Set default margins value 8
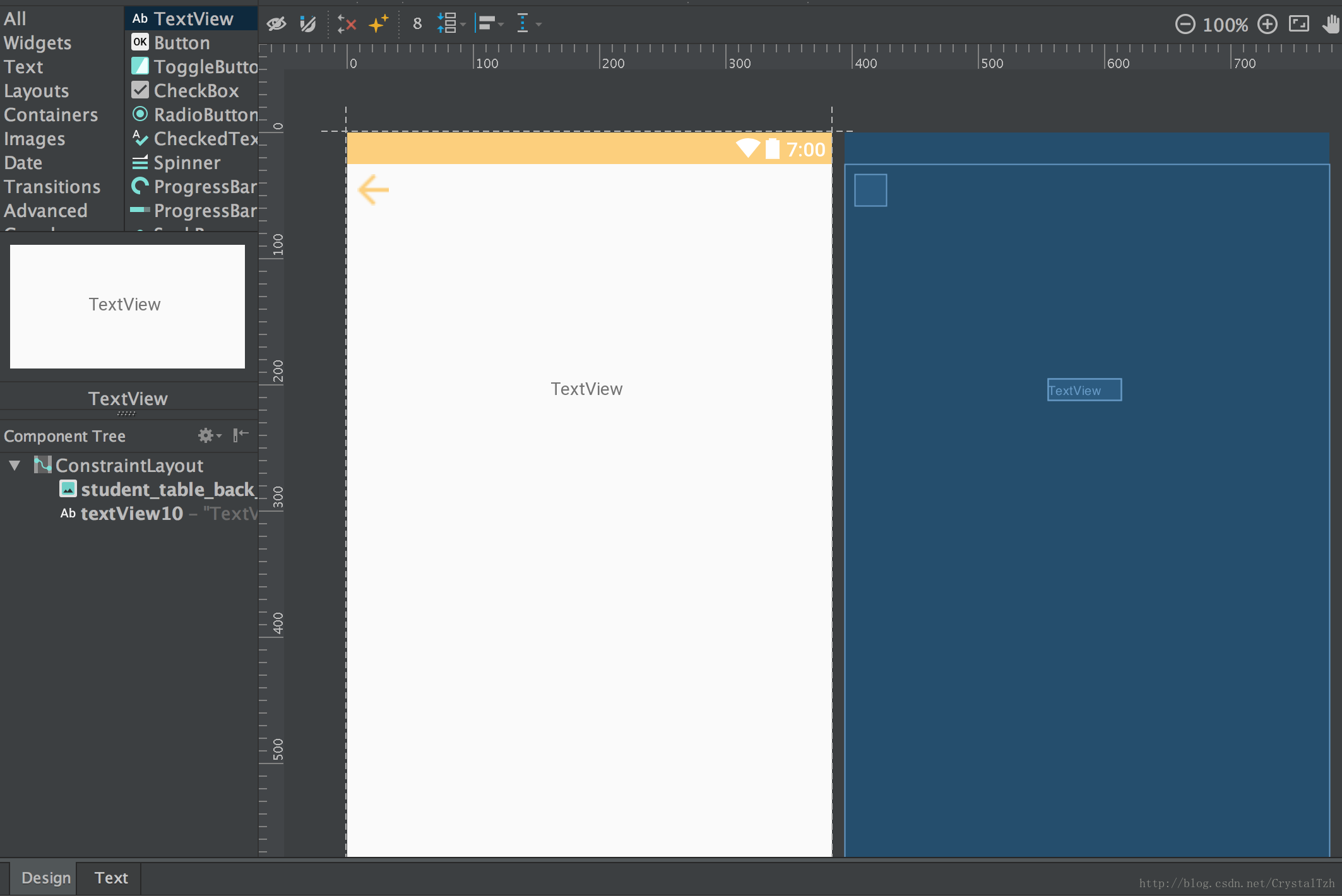The width and height of the screenshot is (1342, 896). 417,24
